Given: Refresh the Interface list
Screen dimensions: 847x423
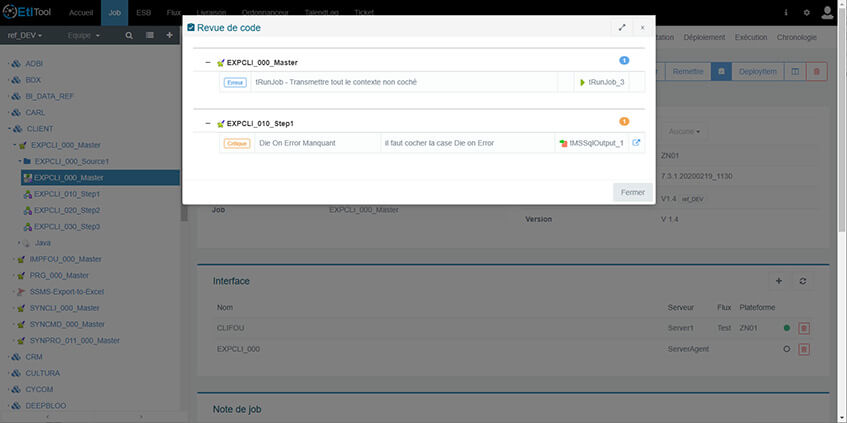Looking at the screenshot, I should tap(803, 281).
